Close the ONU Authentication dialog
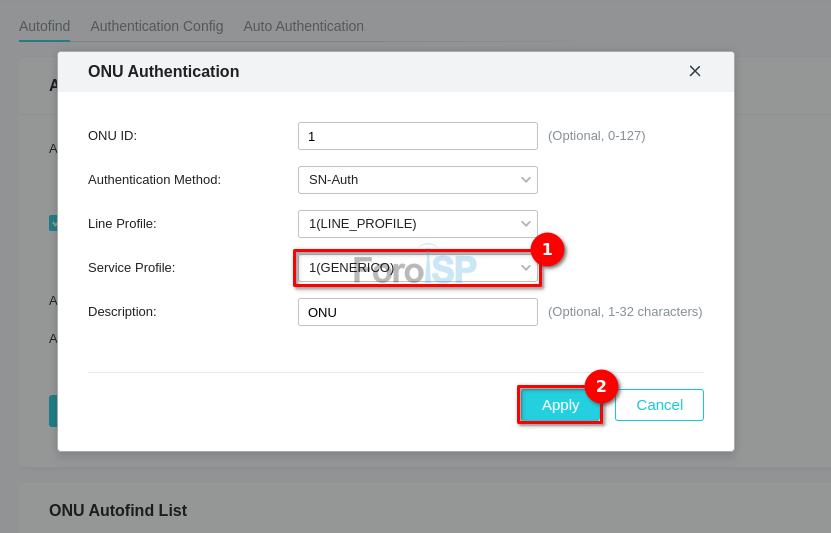The height and width of the screenshot is (533, 831). click(x=695, y=71)
